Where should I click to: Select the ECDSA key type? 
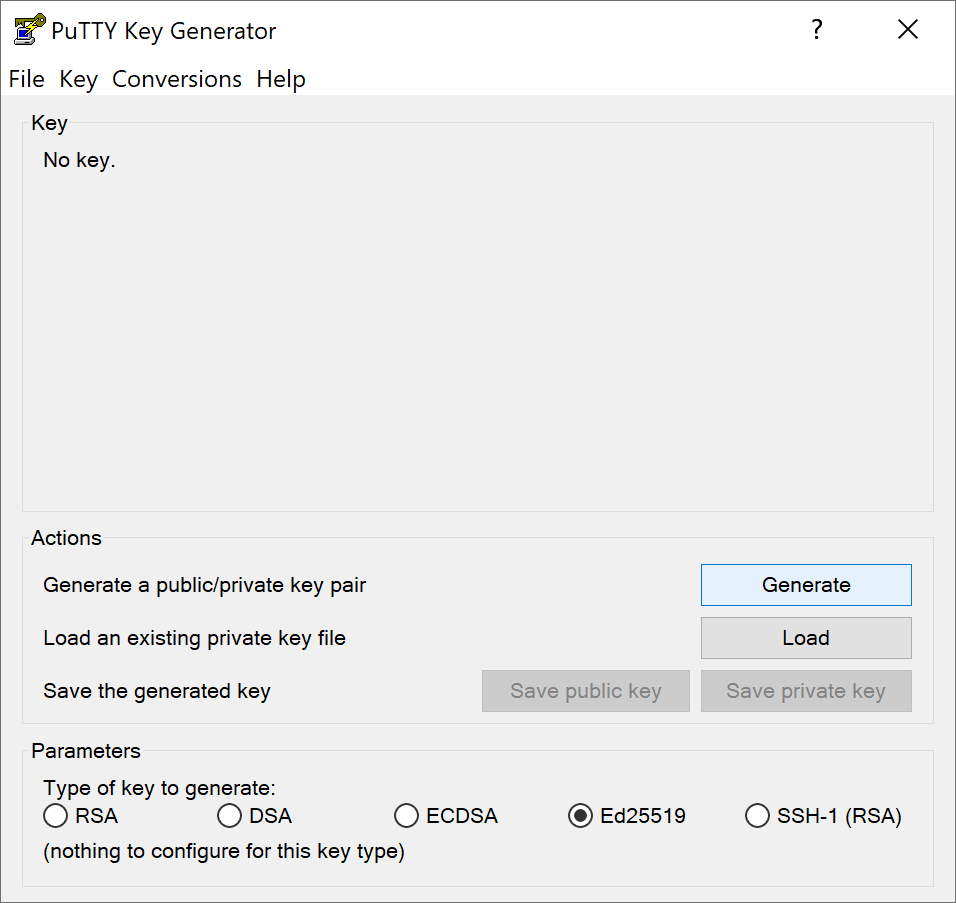(446, 816)
